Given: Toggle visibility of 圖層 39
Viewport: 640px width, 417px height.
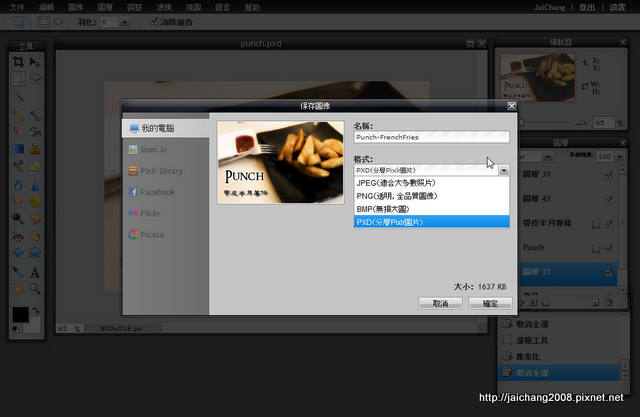Looking at the screenshot, I should pos(609,175).
